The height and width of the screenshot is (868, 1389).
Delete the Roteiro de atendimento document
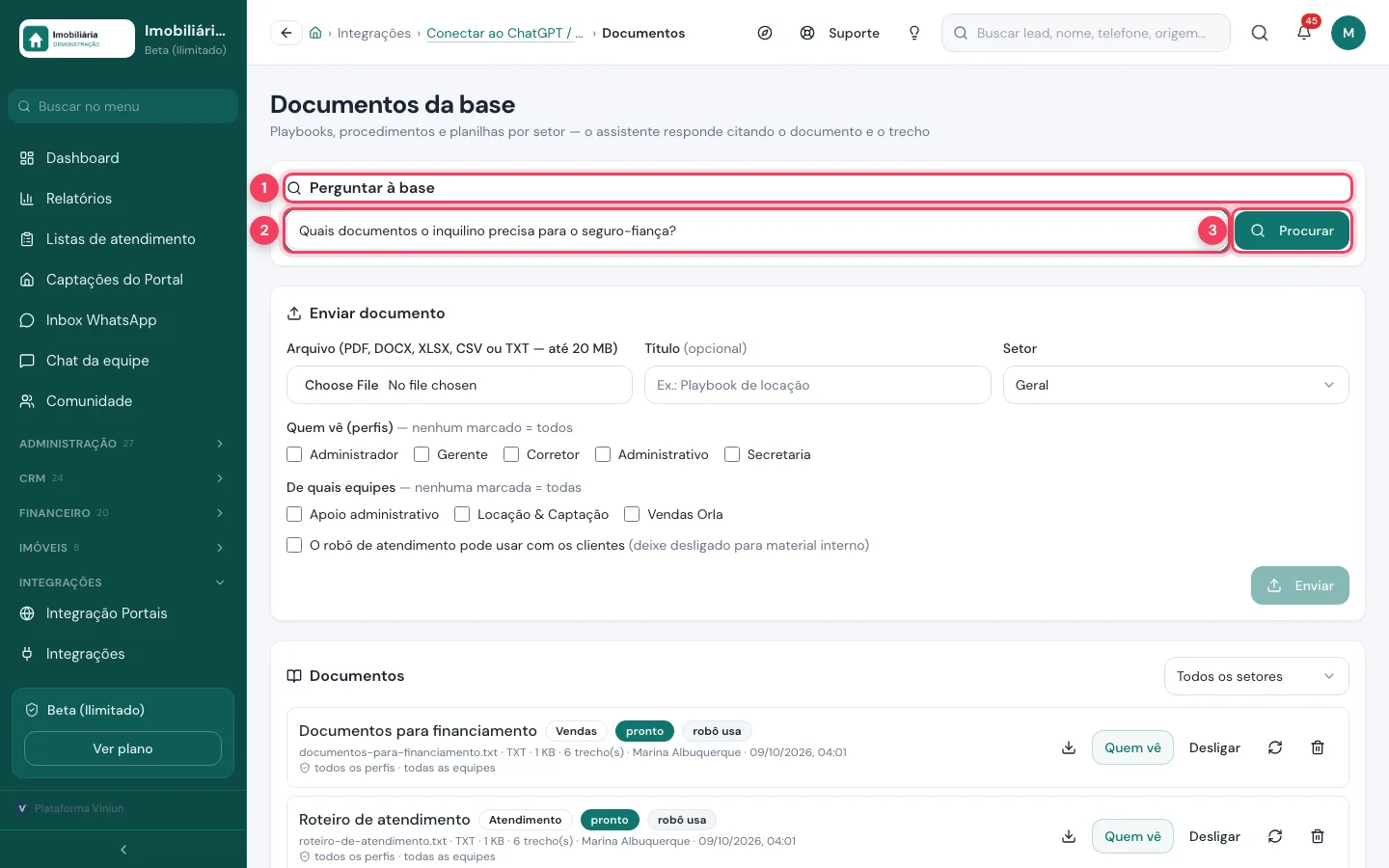(x=1318, y=836)
